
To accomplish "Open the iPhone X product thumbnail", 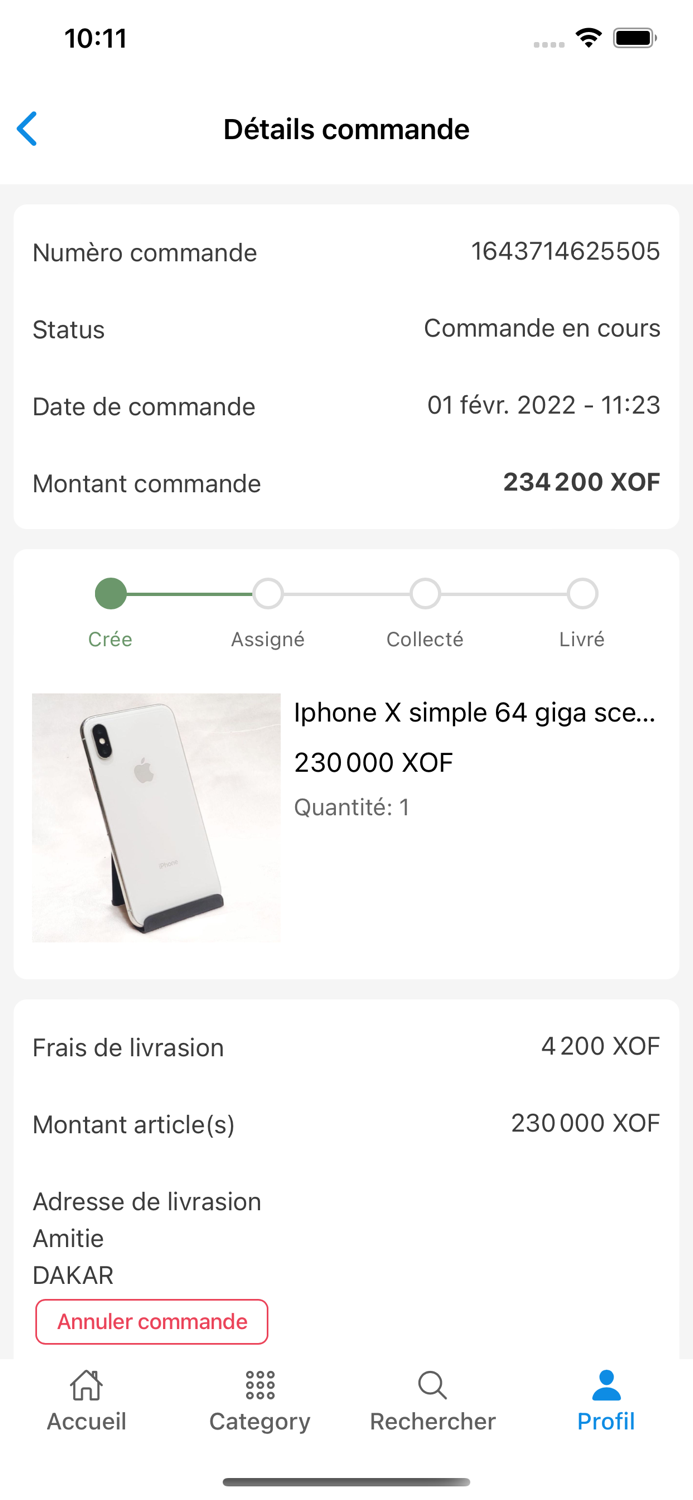I will tap(156, 817).
